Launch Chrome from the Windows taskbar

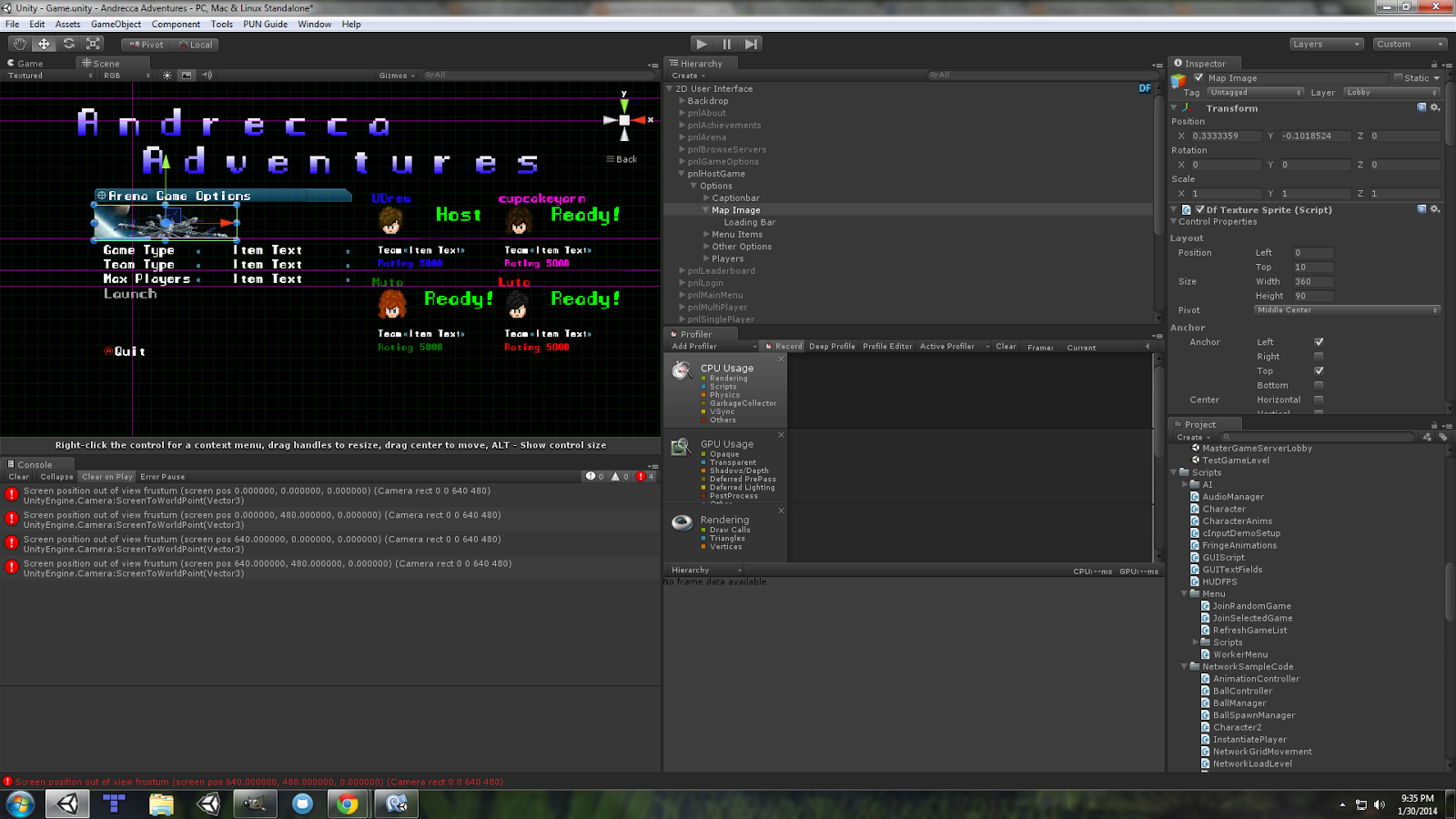pos(347,804)
